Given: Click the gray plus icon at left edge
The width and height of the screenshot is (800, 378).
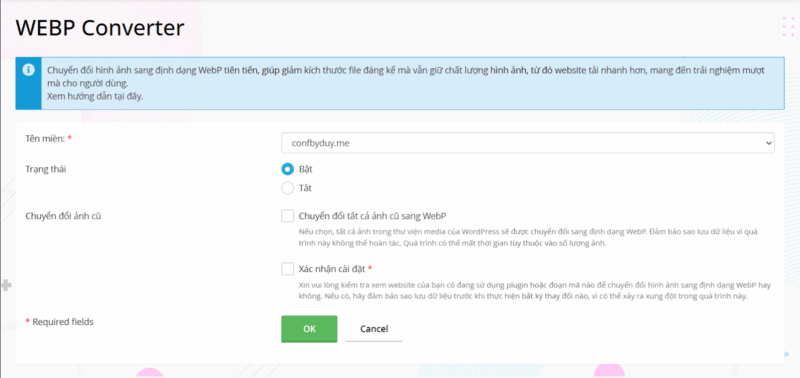Looking at the screenshot, I should pos(6,285).
